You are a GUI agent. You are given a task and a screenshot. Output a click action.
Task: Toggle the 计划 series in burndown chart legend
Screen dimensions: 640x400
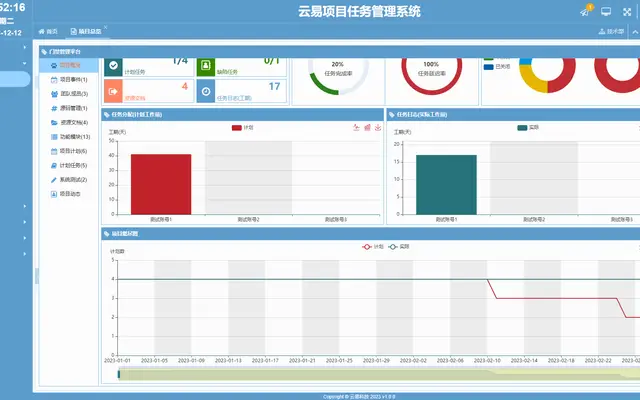[x=373, y=247]
